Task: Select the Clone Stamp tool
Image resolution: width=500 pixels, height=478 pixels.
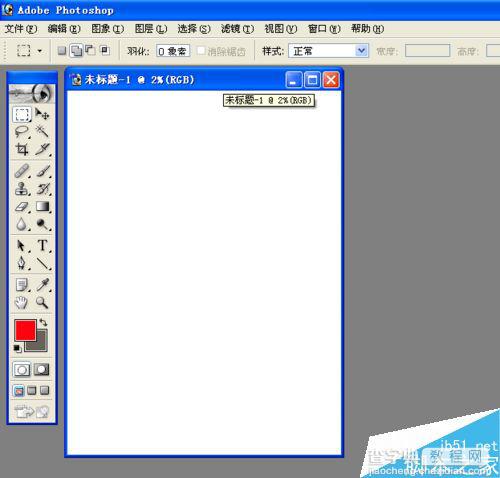Action: click(22, 189)
